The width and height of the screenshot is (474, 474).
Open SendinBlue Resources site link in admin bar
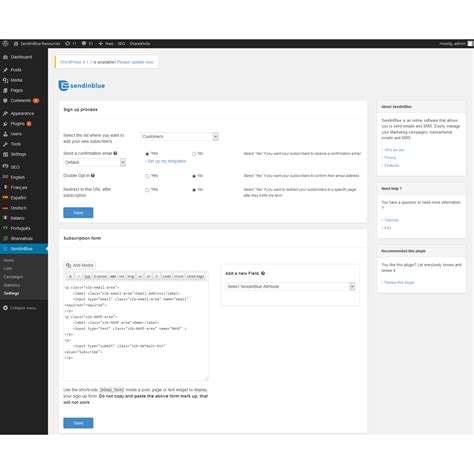37,44
